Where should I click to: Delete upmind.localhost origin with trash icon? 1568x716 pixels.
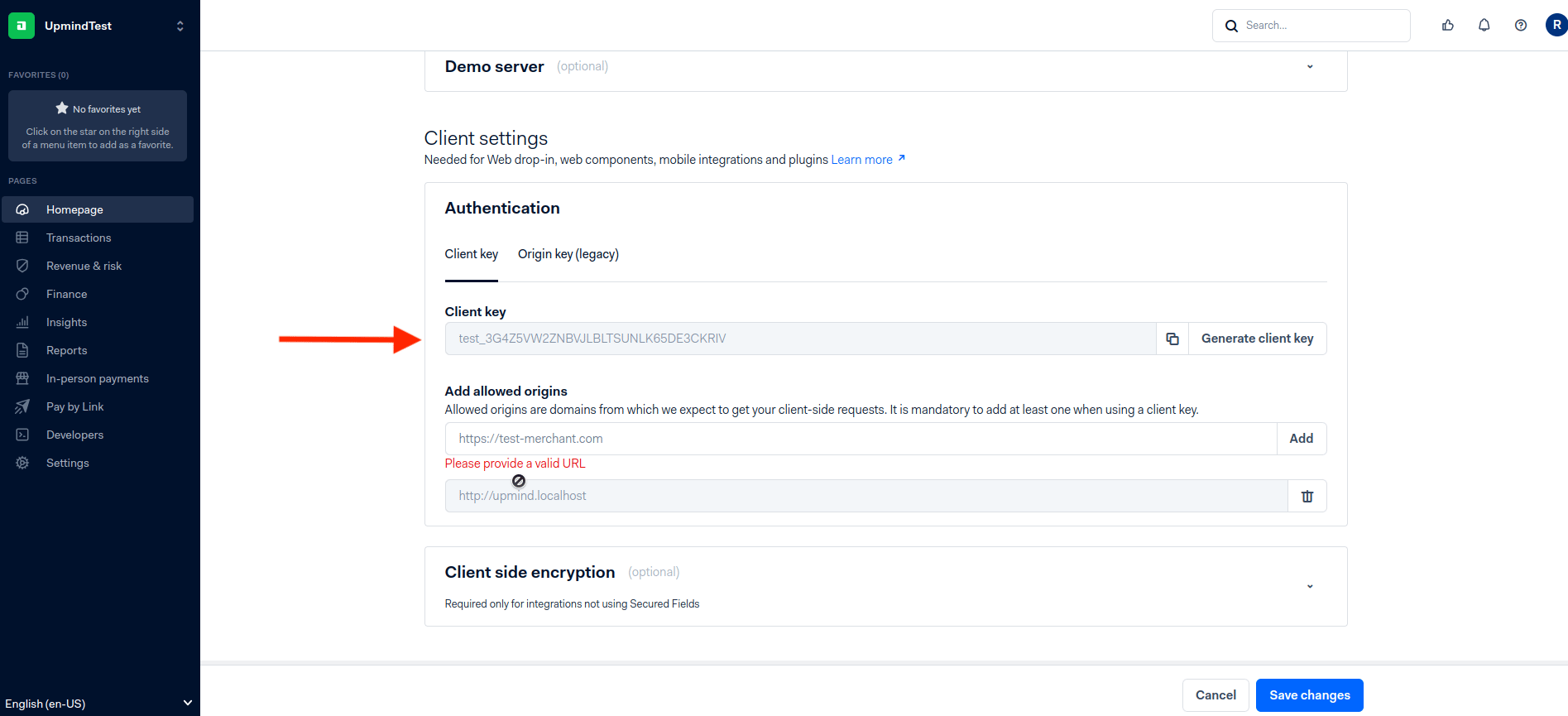(1307, 496)
